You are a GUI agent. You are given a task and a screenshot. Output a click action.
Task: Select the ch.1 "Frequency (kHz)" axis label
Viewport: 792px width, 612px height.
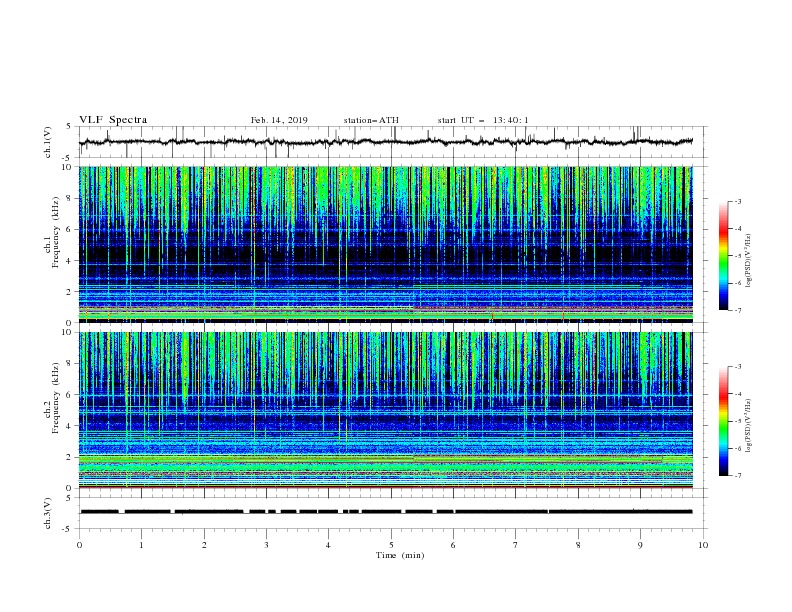coord(55,233)
